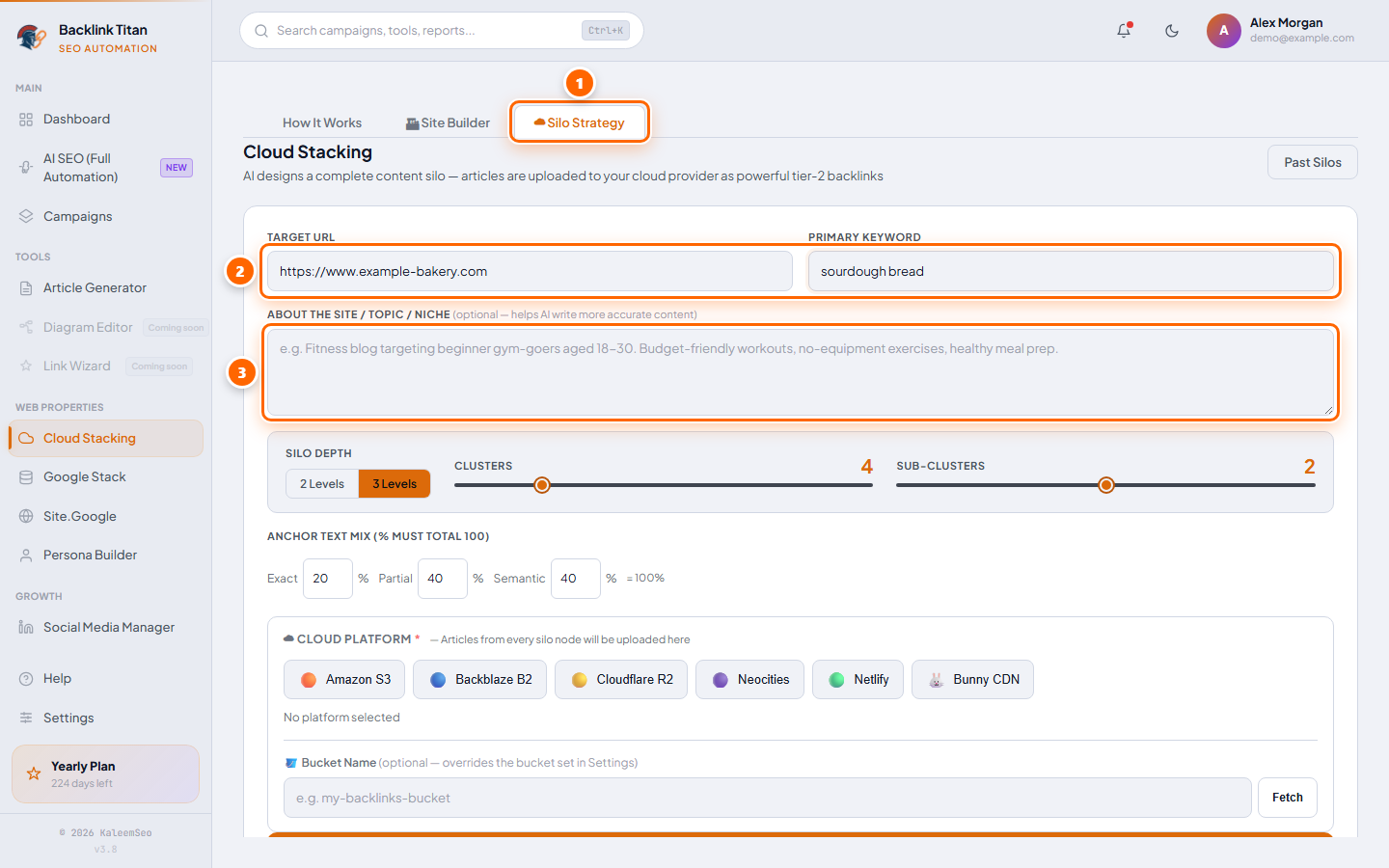Click the Settings sliders icon
The width and height of the screenshot is (1389, 868).
pos(26,718)
